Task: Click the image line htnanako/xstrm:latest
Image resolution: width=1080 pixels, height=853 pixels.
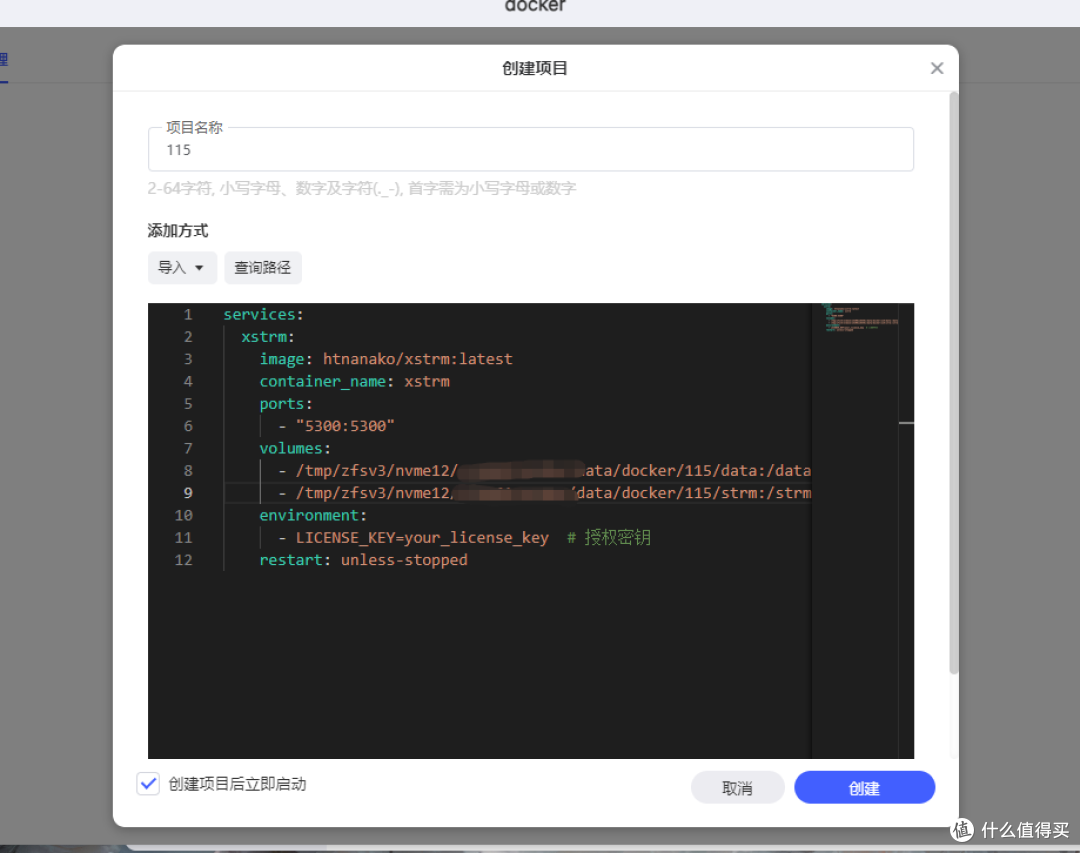Action: 386,359
